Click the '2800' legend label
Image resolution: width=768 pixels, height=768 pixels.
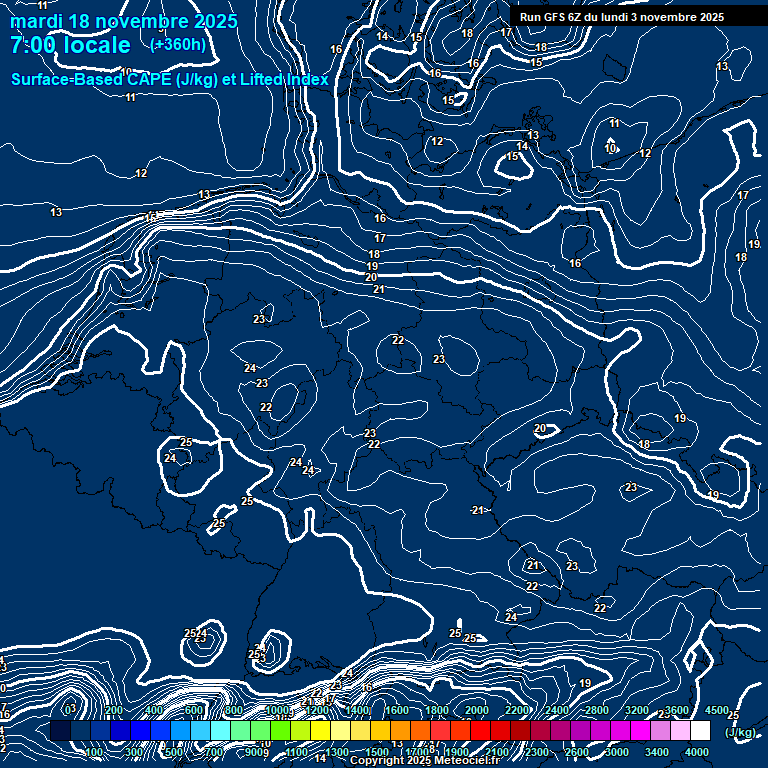tap(597, 710)
